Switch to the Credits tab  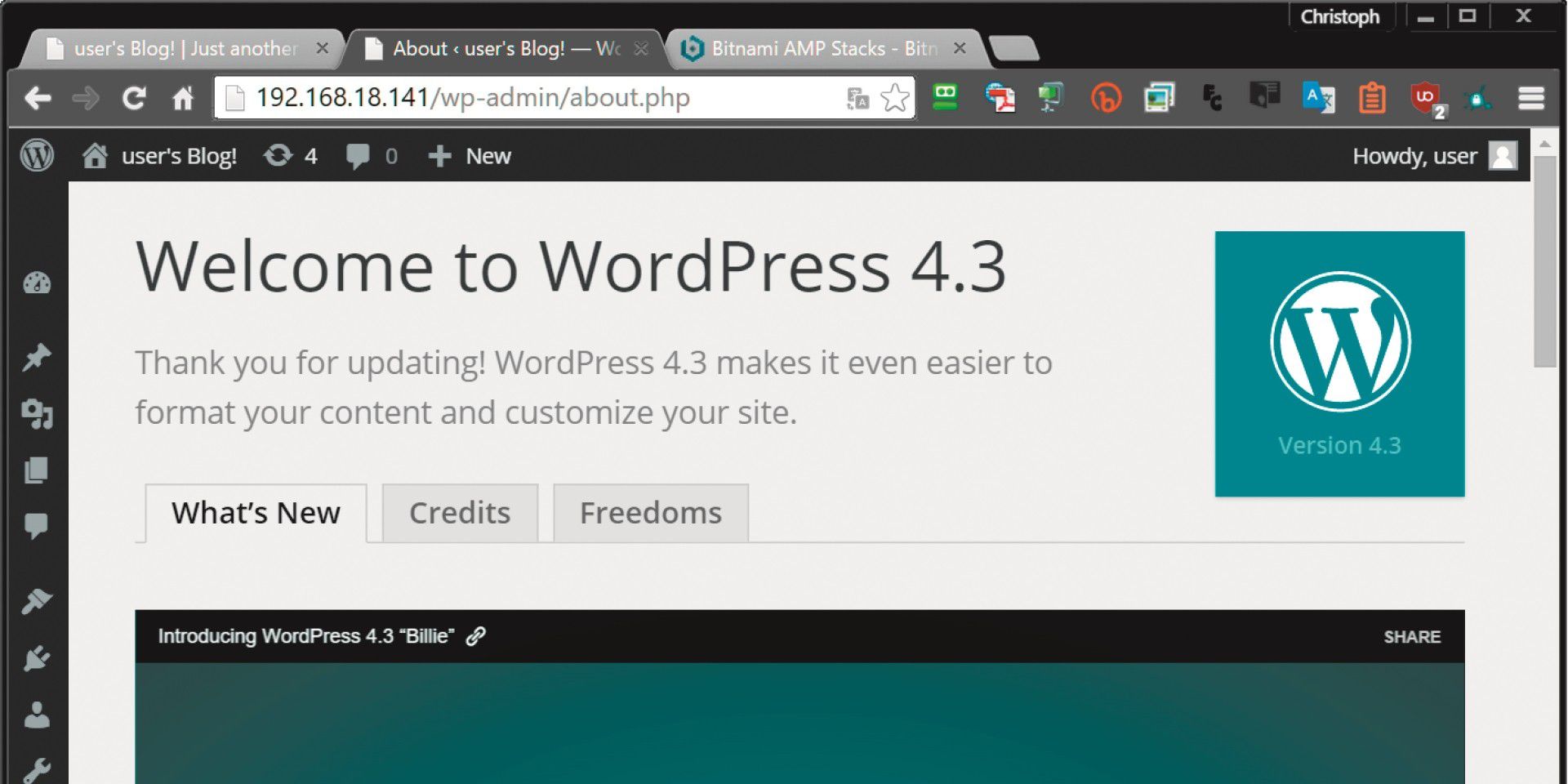[460, 513]
